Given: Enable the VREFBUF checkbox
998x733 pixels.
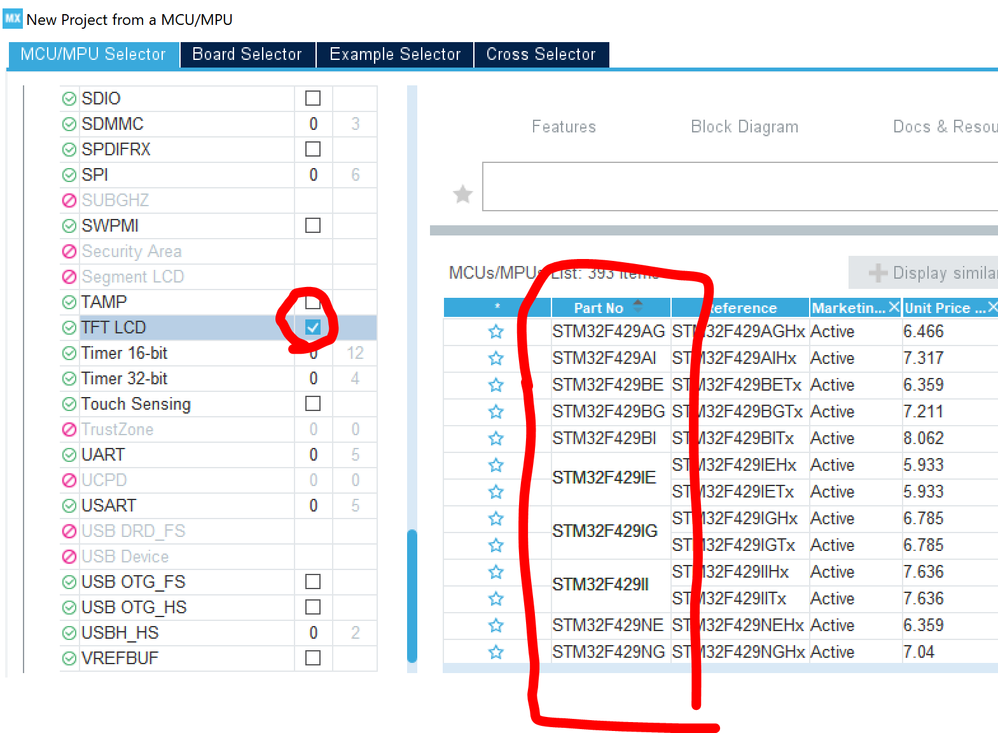Looking at the screenshot, I should click(313, 658).
